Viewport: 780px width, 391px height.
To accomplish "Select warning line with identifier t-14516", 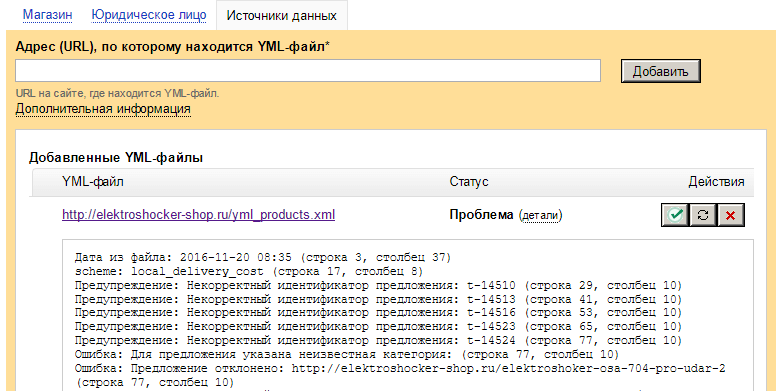I will point(378,313).
